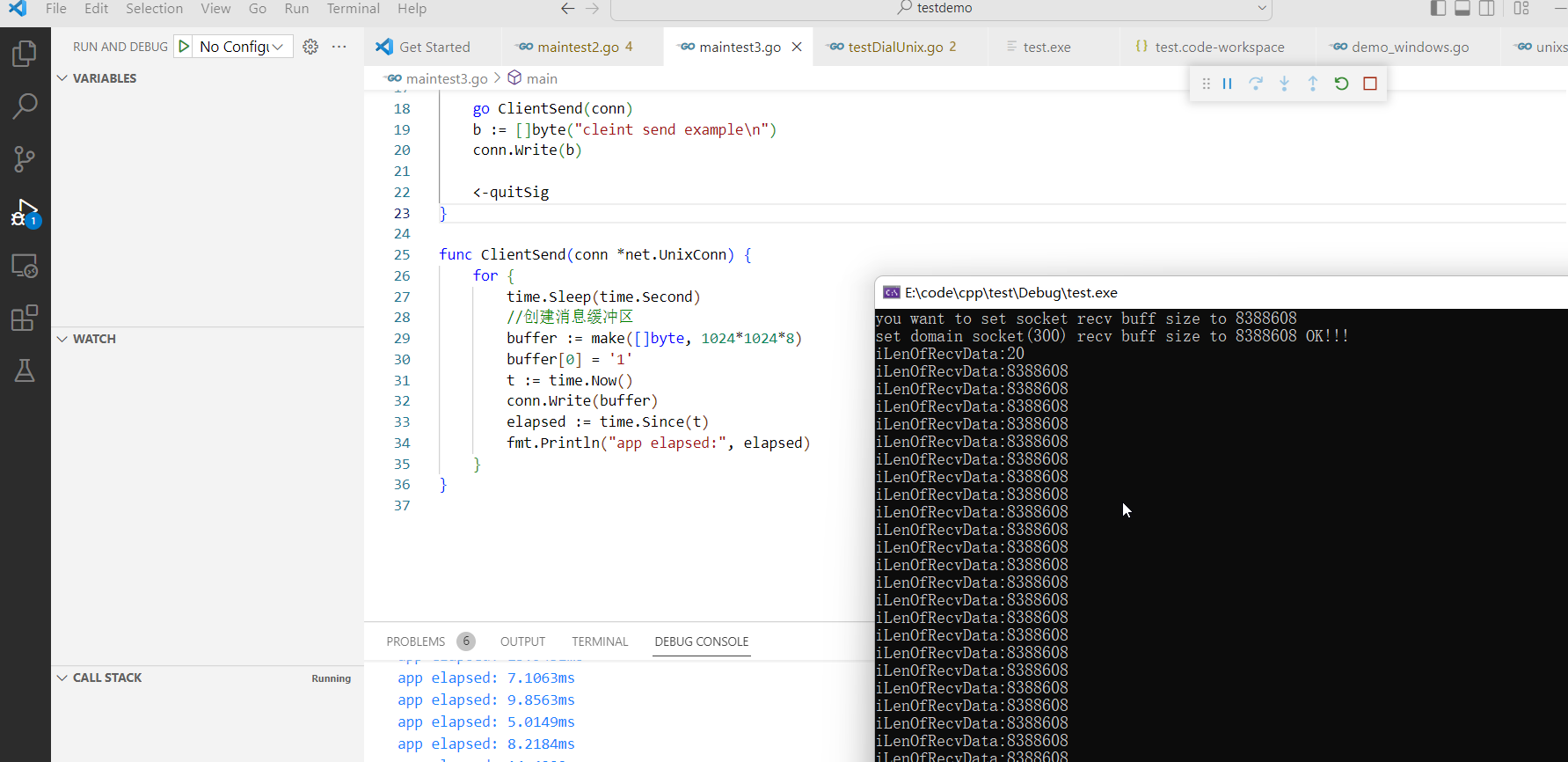Screen dimensions: 1568x762
Task: Restart debugging with green arrow icon
Action: click(1341, 84)
